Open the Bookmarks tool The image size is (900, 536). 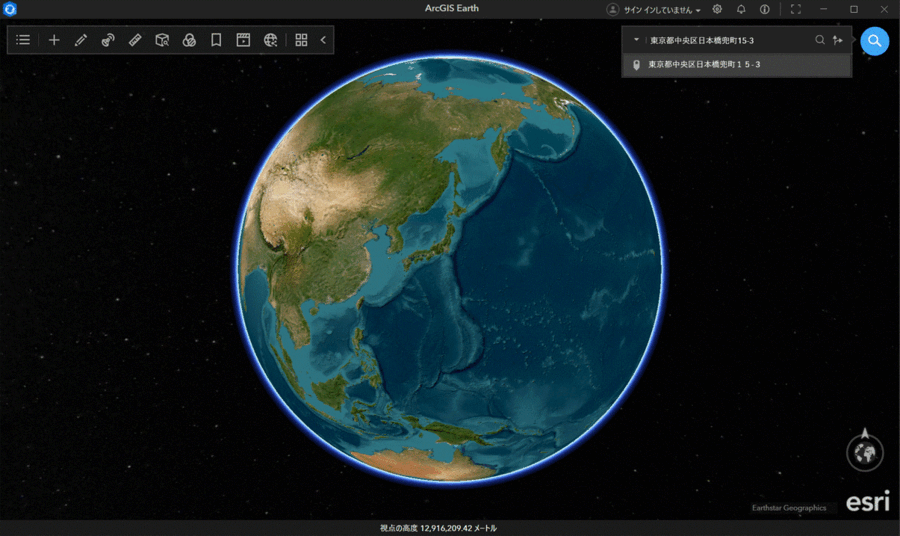tap(216, 40)
